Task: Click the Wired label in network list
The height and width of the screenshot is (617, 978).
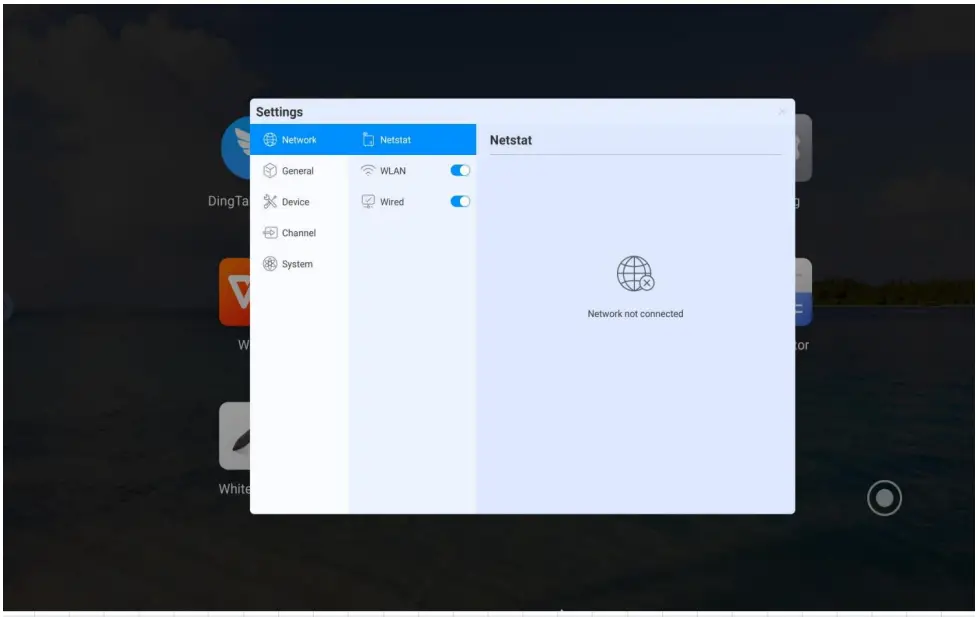Action: pos(392,202)
